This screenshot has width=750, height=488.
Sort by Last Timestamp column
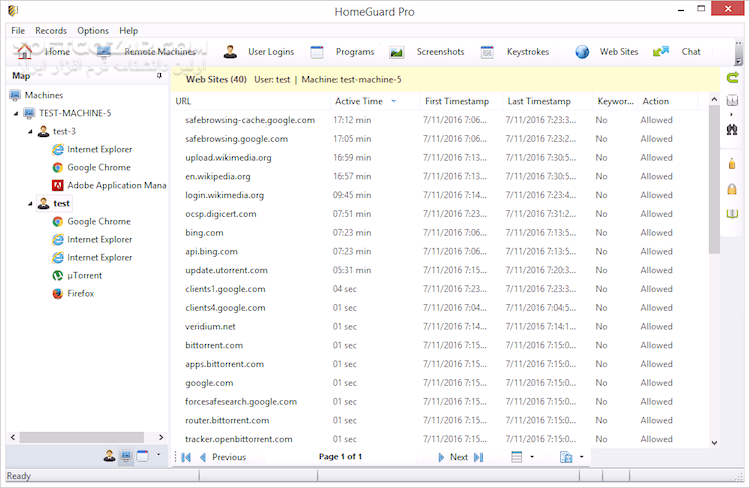548,101
